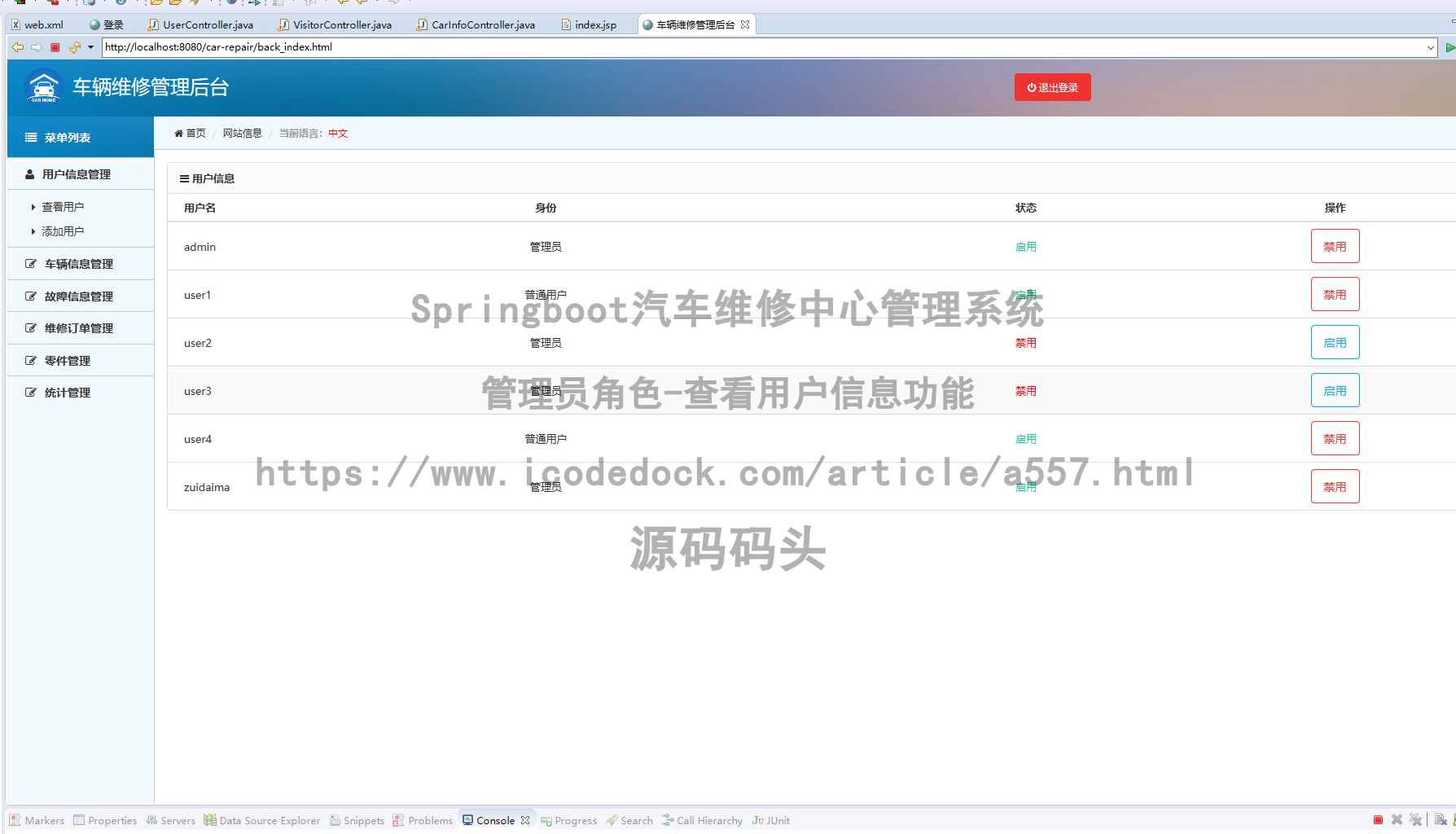Select the user icon for 用户信息管理
This screenshot has height=834, width=1456.
click(29, 173)
